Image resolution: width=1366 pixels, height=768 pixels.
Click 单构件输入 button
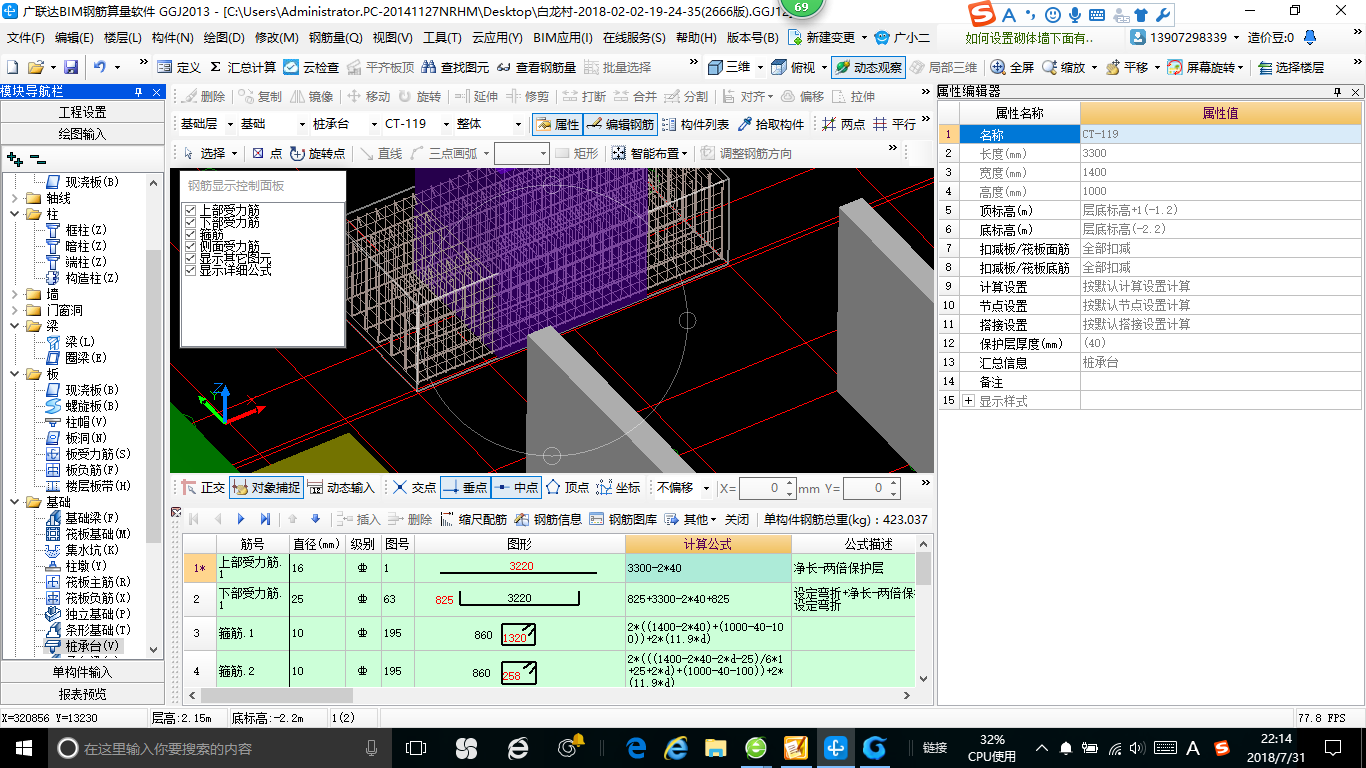82,671
